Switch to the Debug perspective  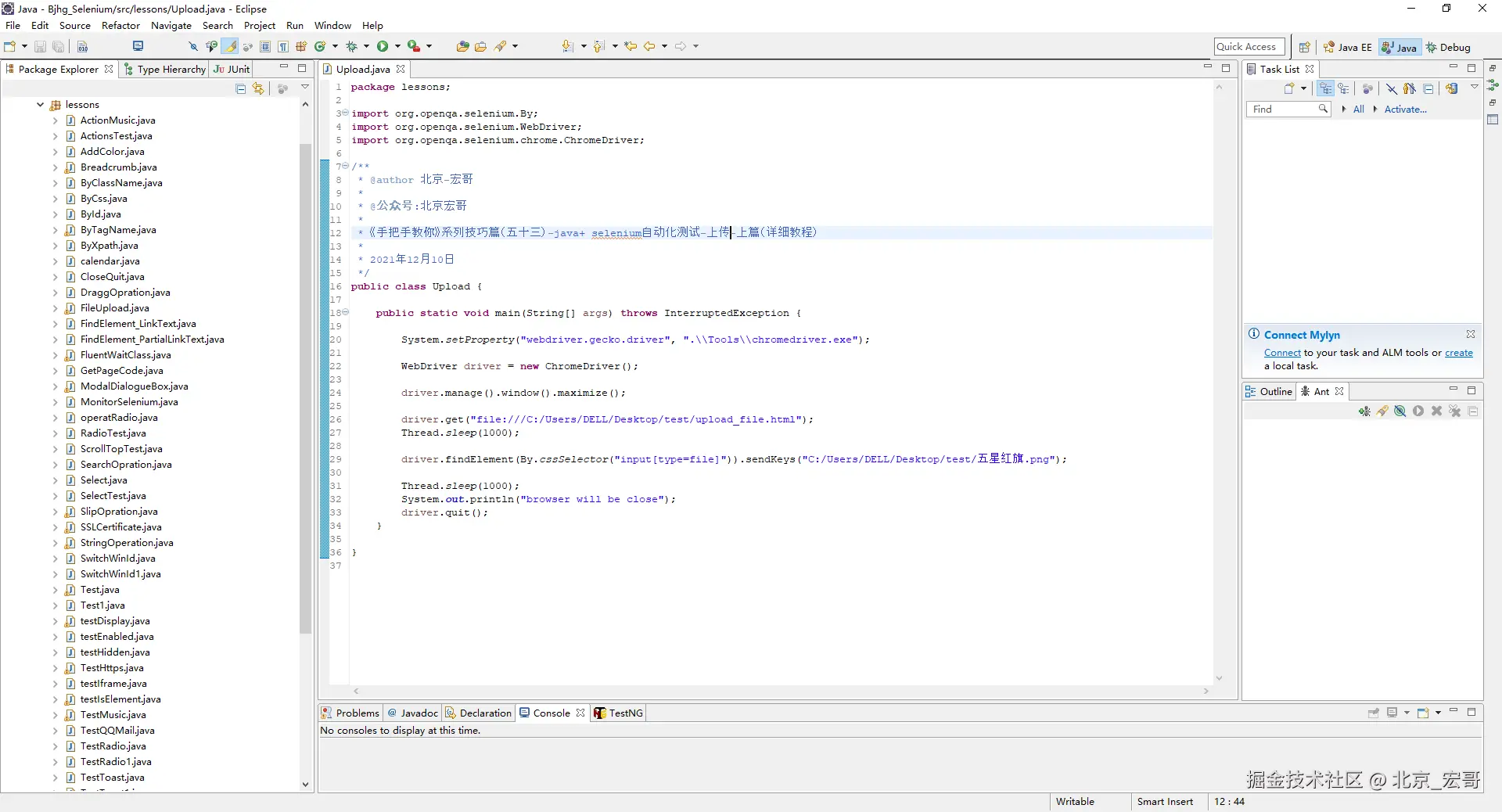coord(1448,47)
